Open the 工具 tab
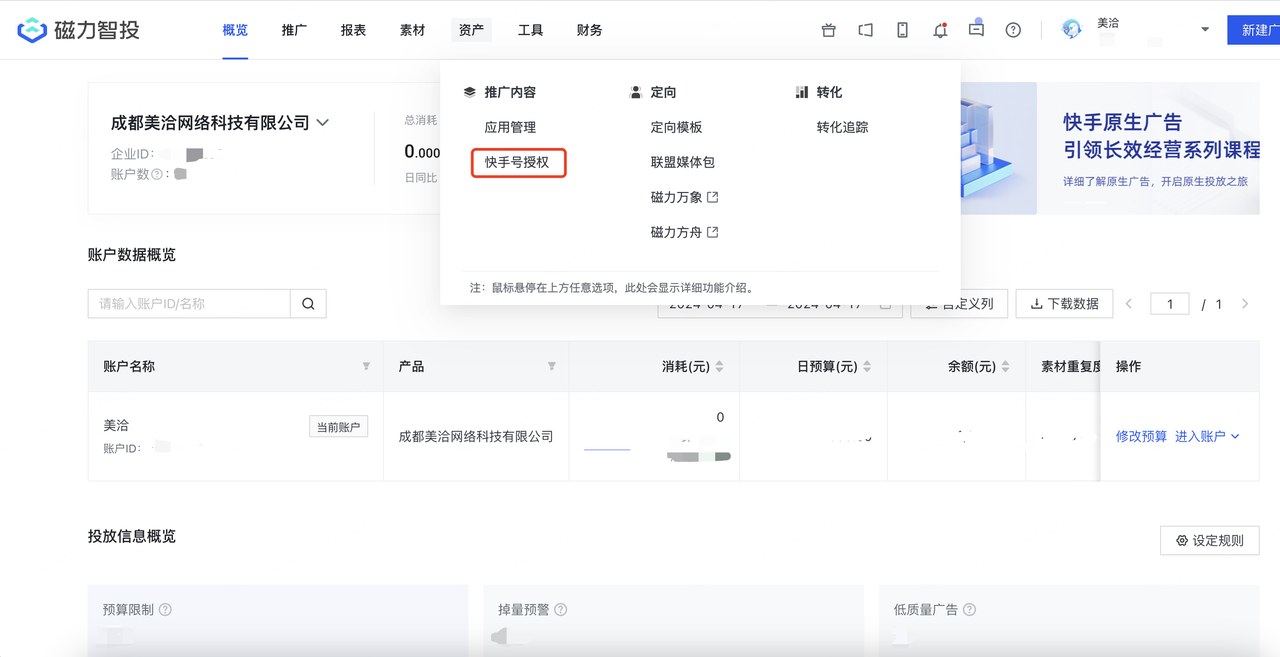The image size is (1280, 657). pos(530,30)
